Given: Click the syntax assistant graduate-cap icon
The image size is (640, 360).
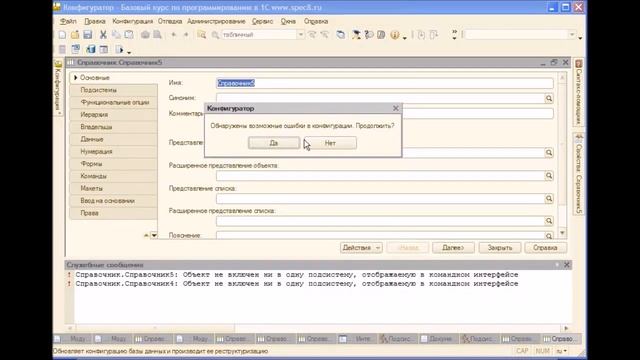Looking at the screenshot, I should [x=356, y=35].
